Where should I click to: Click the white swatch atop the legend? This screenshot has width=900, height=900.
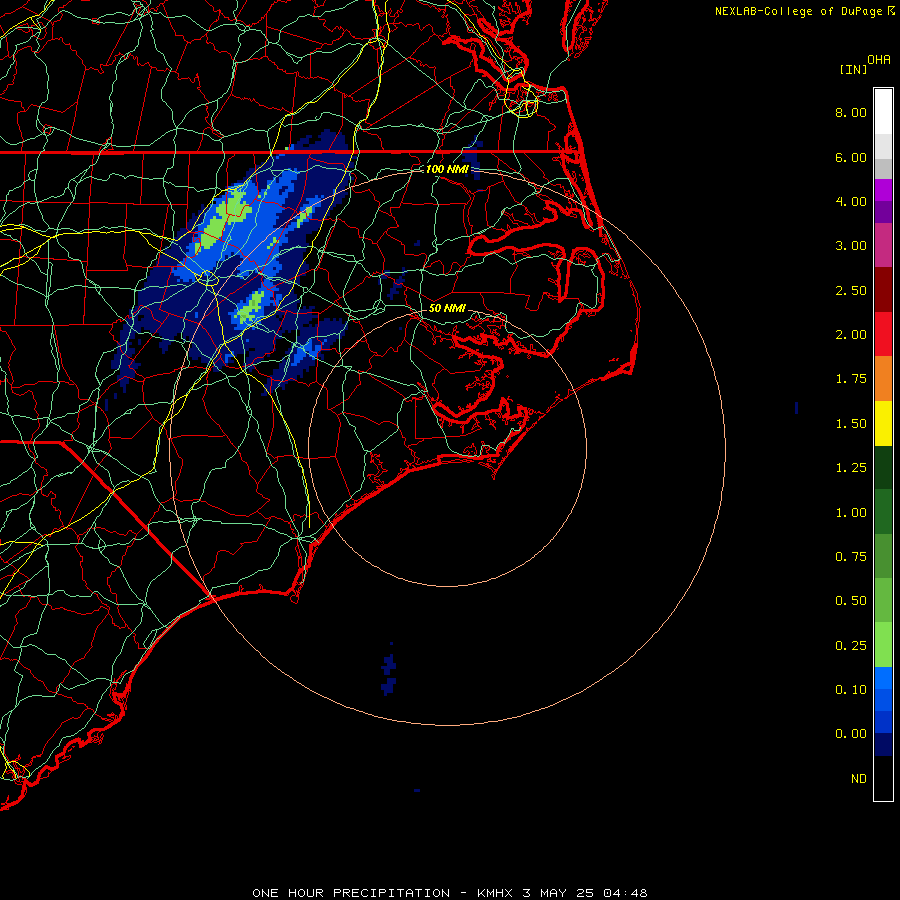[x=883, y=112]
